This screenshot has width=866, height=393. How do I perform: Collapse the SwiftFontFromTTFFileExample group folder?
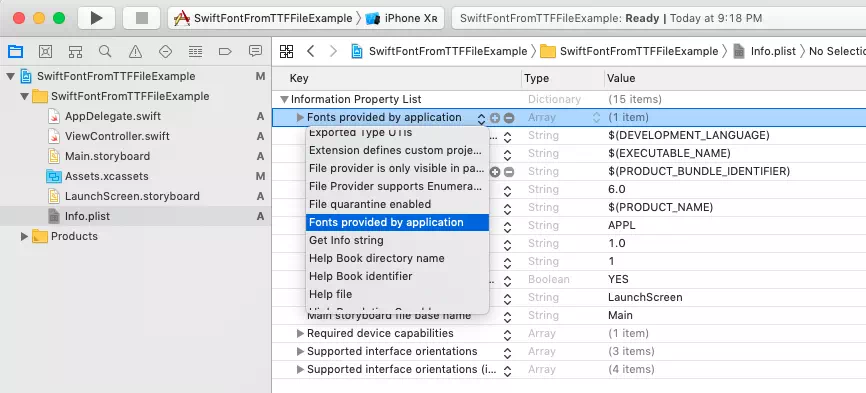pos(24,96)
